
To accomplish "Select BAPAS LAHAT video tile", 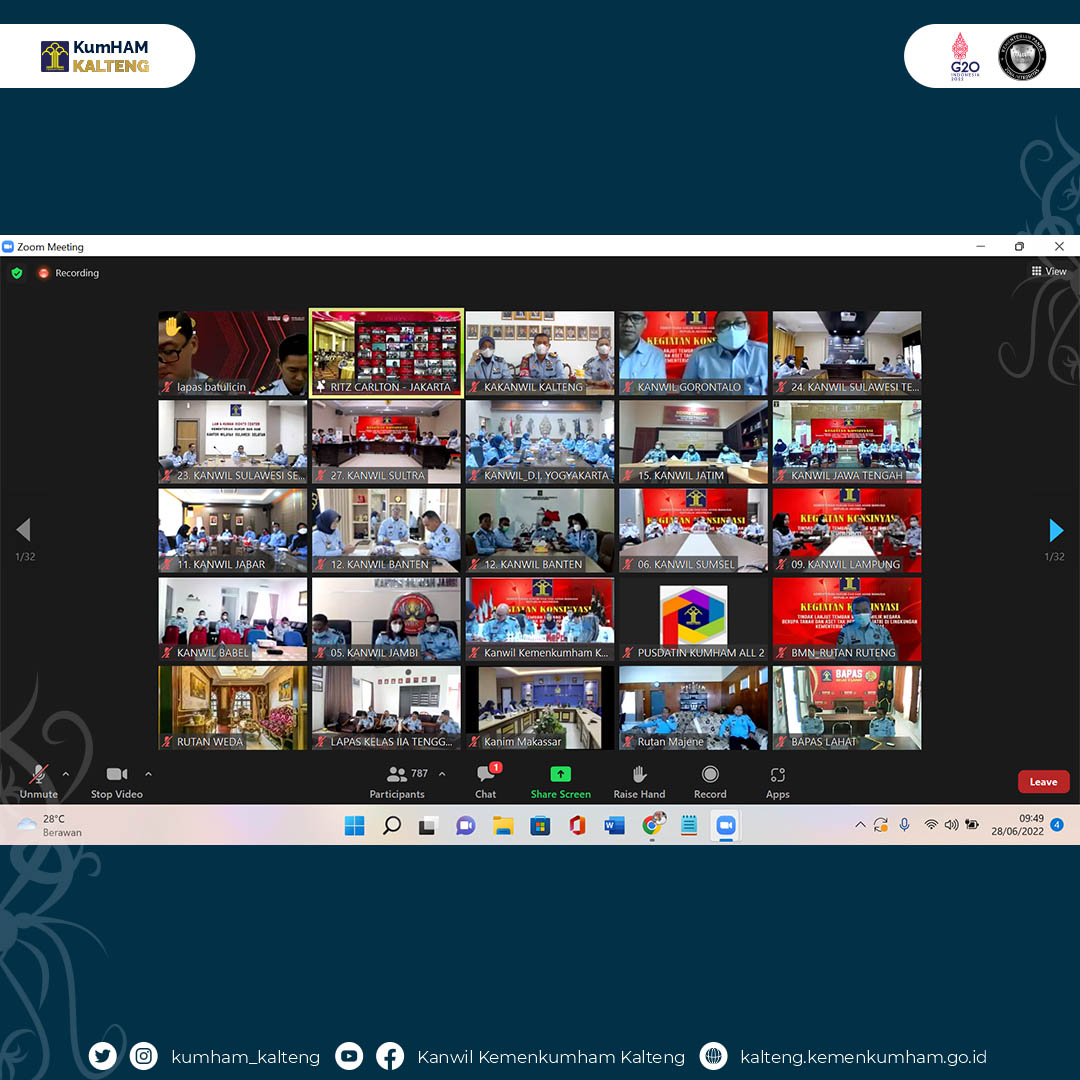I will click(x=847, y=708).
